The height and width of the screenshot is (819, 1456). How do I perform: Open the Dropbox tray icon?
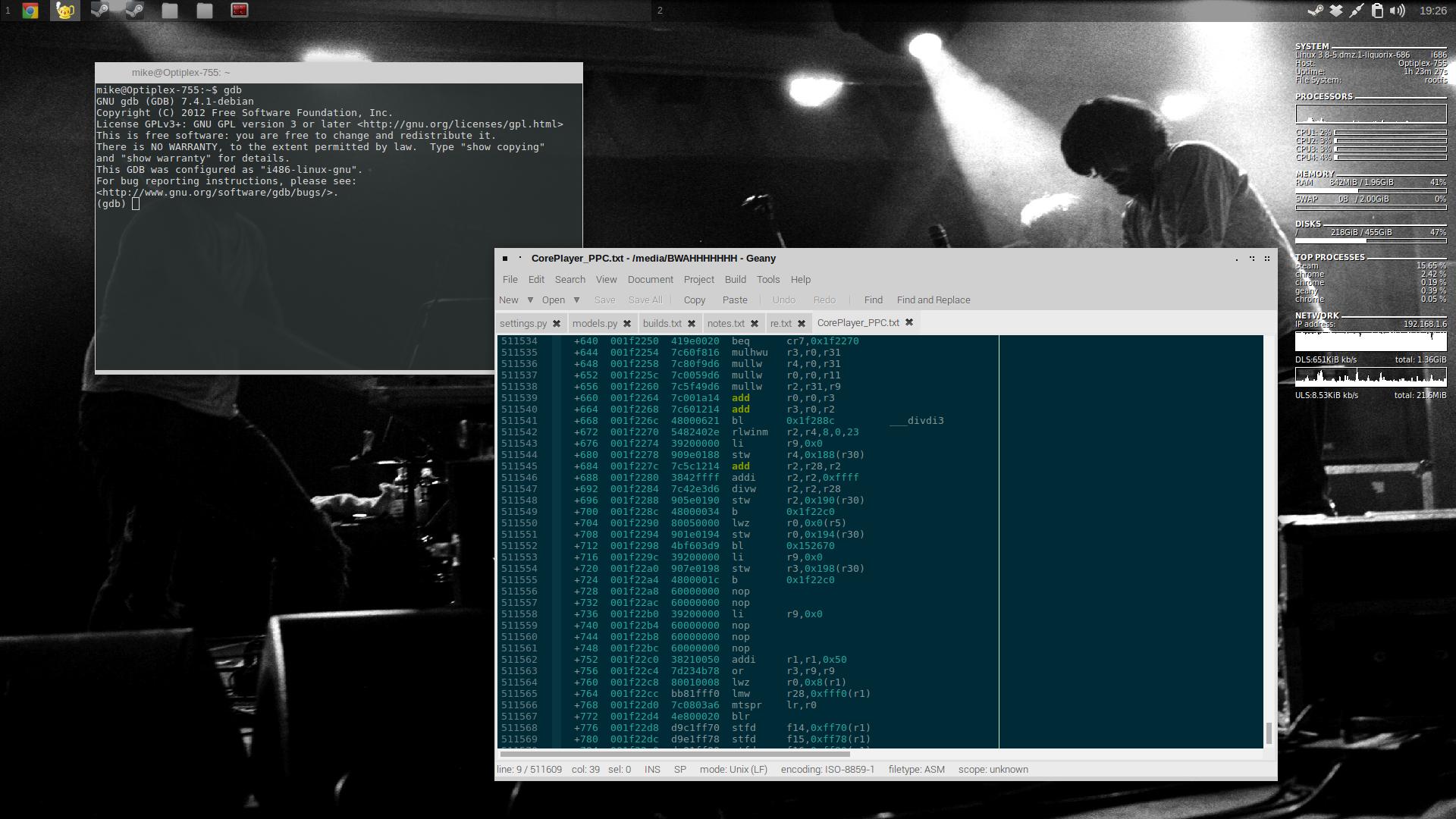(1336, 11)
